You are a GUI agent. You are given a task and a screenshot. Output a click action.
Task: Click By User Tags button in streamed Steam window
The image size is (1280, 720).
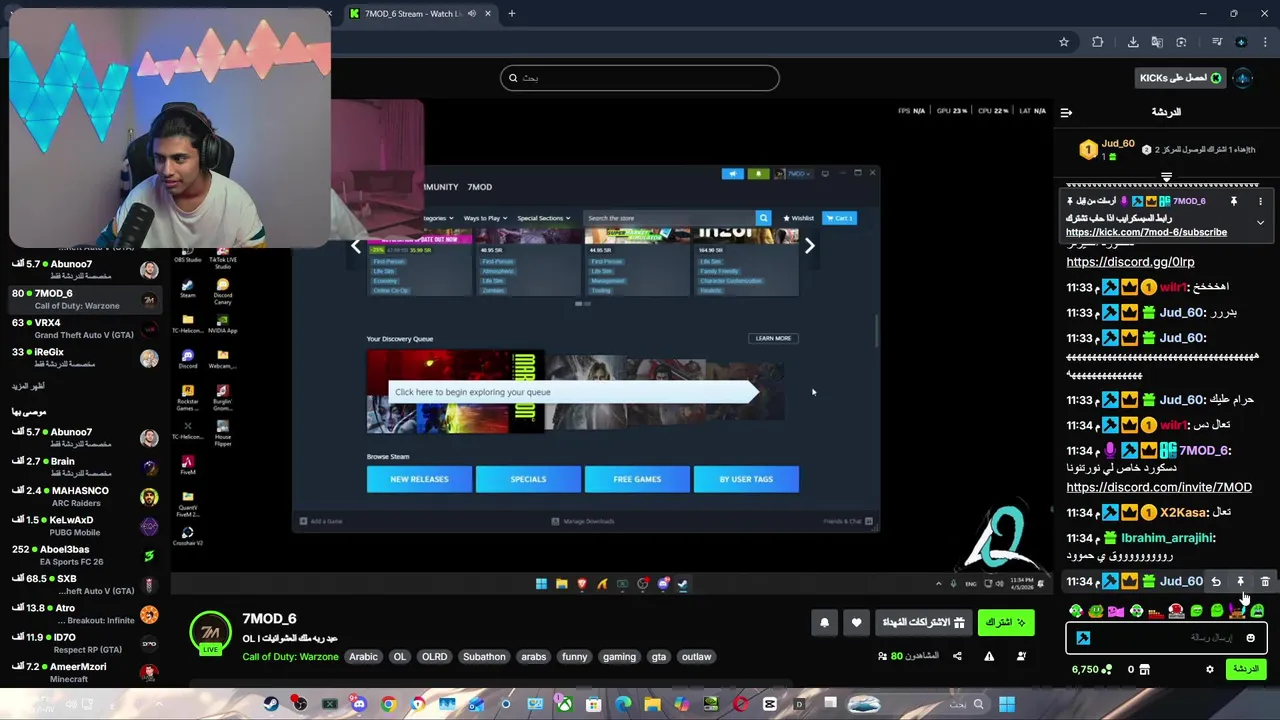tap(746, 479)
